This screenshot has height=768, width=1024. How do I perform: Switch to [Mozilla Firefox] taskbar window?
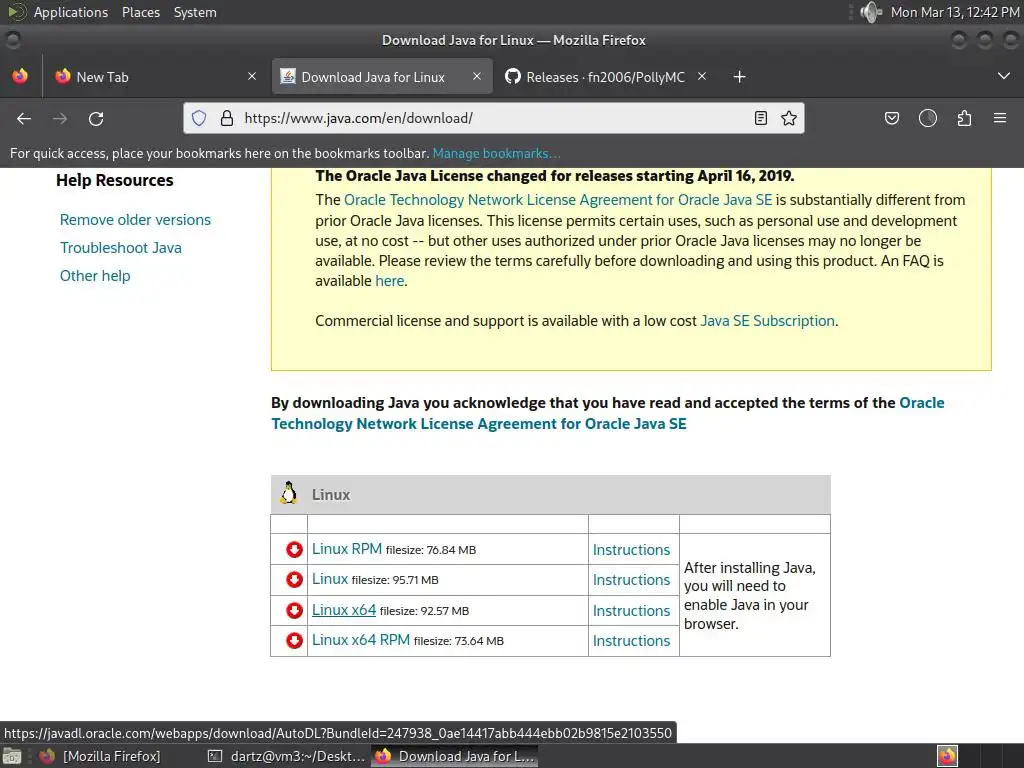tap(100, 756)
